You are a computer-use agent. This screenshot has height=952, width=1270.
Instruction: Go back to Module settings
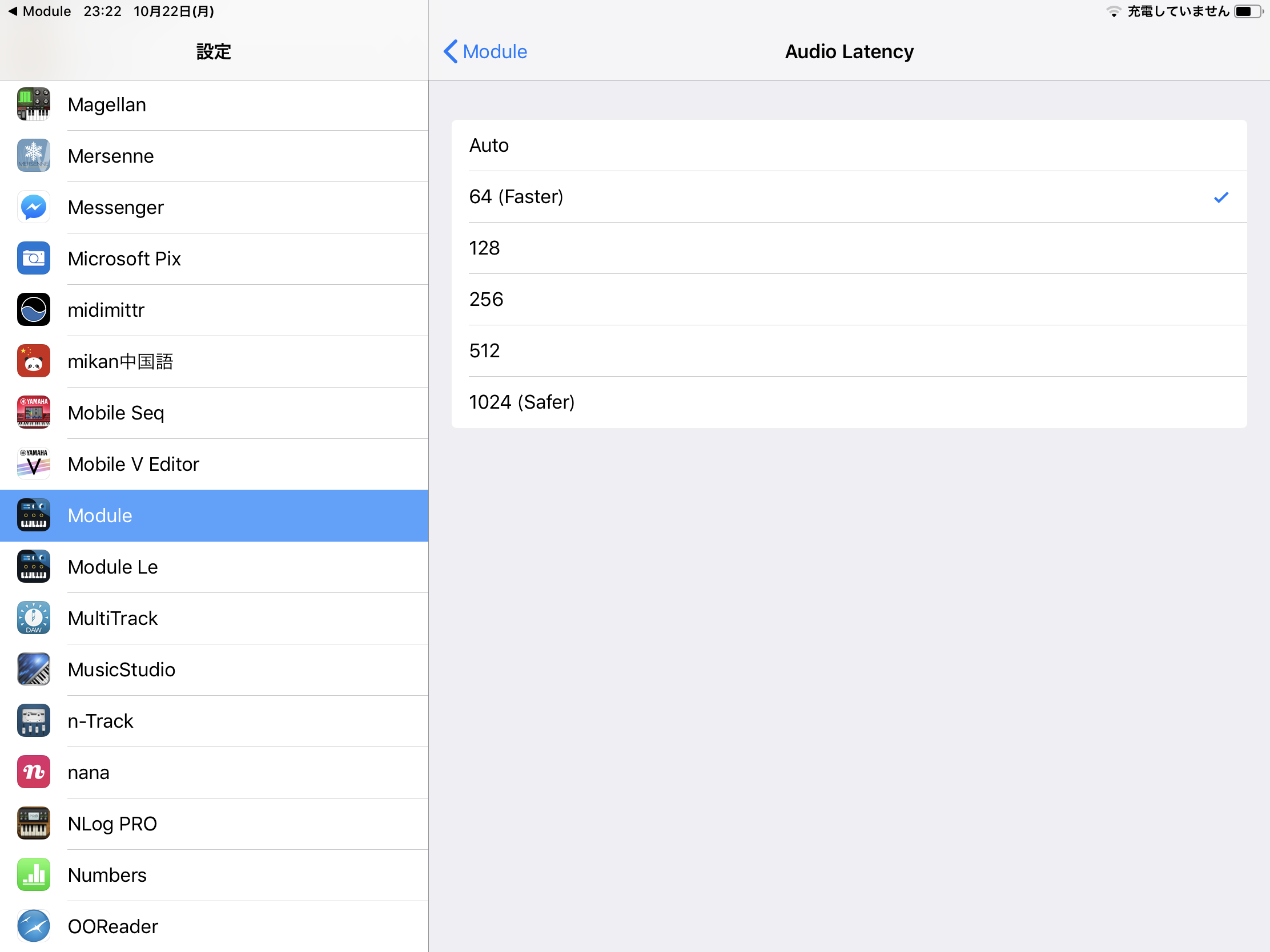point(485,51)
